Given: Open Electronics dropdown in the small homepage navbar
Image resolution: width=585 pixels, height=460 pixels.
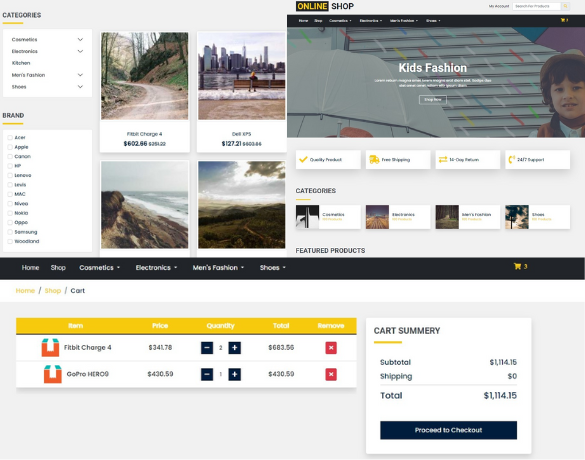Looking at the screenshot, I should click(370, 21).
